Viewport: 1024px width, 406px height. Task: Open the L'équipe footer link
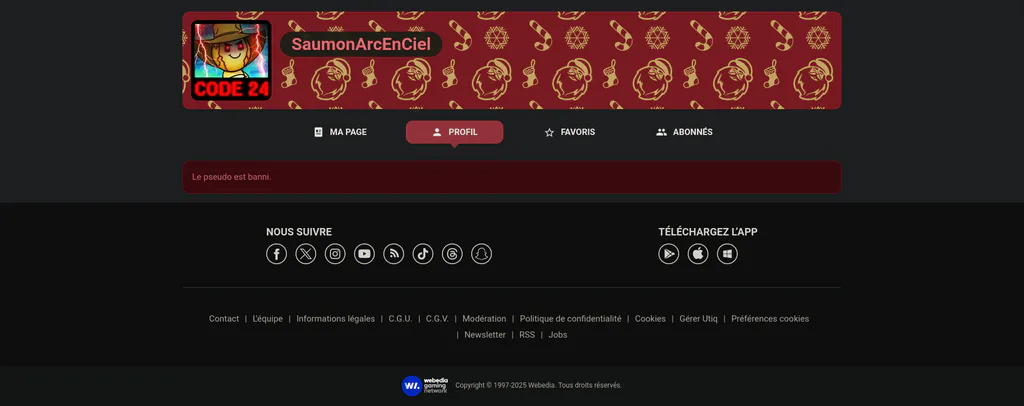coord(268,319)
